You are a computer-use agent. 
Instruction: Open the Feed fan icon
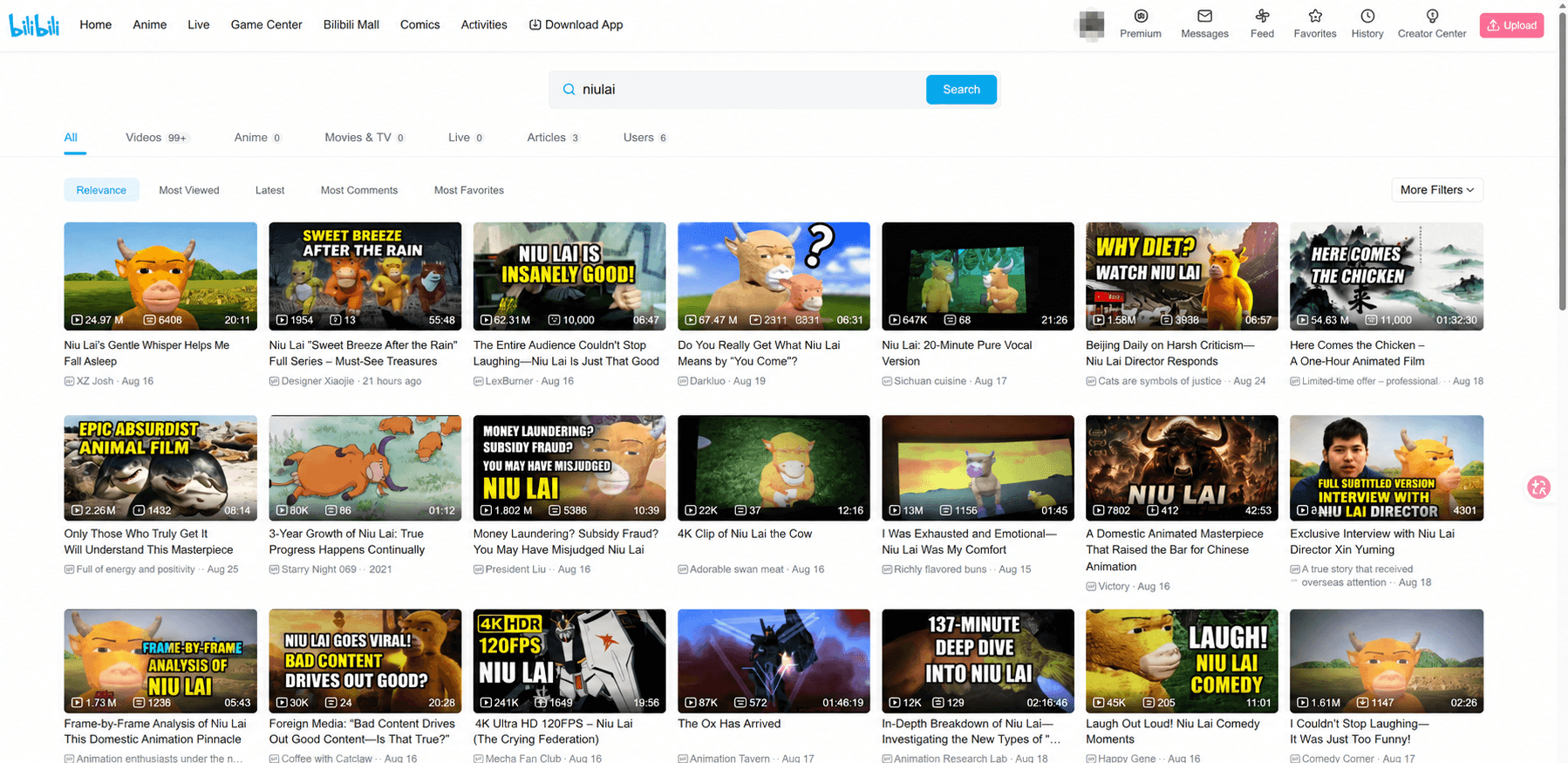point(1262,16)
